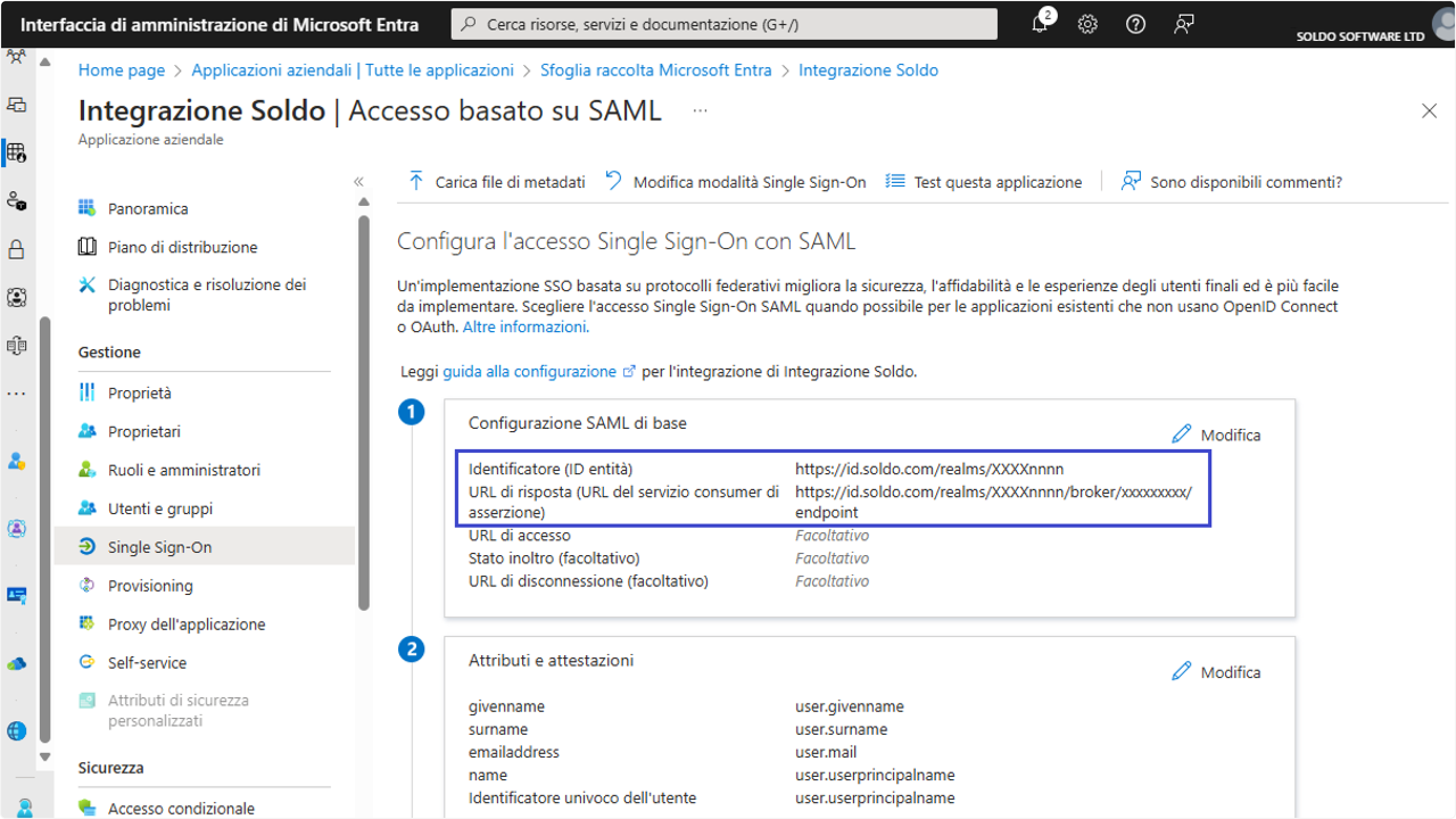This screenshot has height=819, width=1456.
Task: Click Sono disponibili commenti?
Action: [1231, 182]
